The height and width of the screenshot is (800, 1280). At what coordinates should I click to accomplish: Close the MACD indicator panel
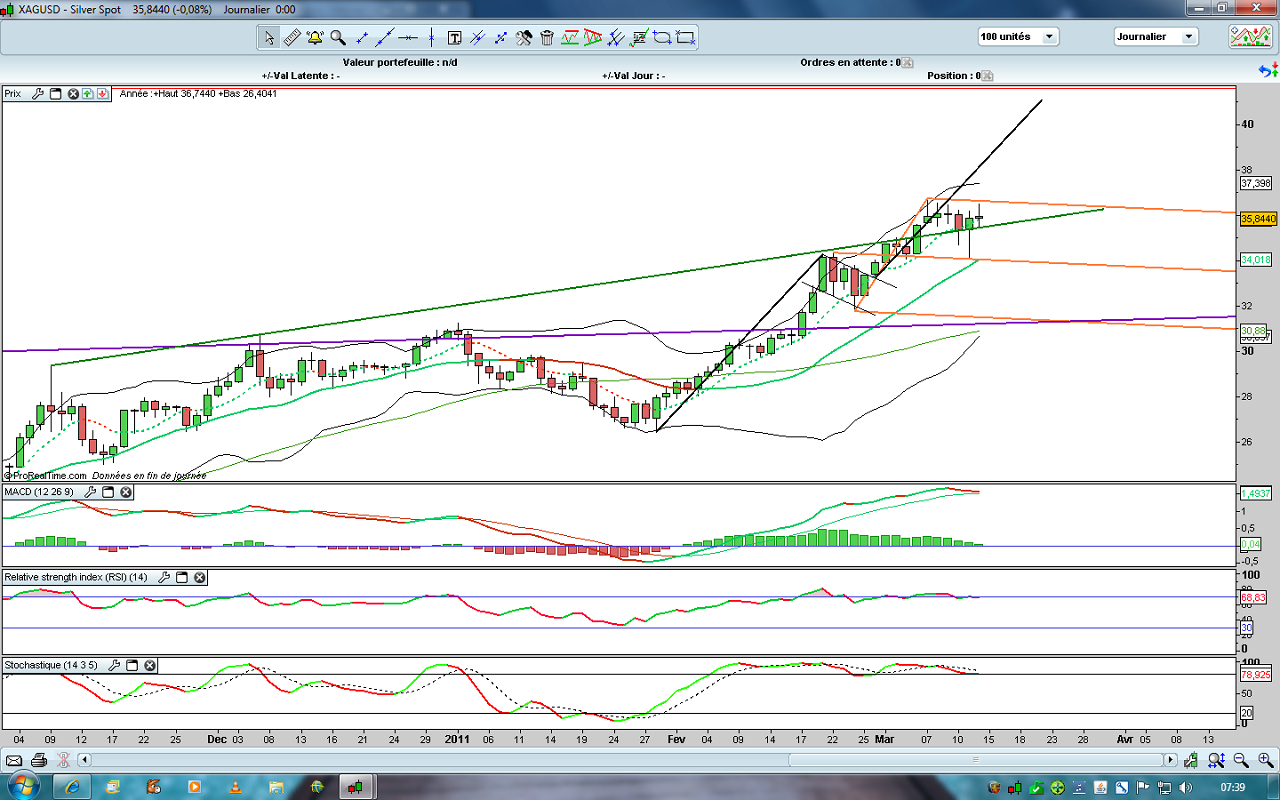(x=126, y=493)
